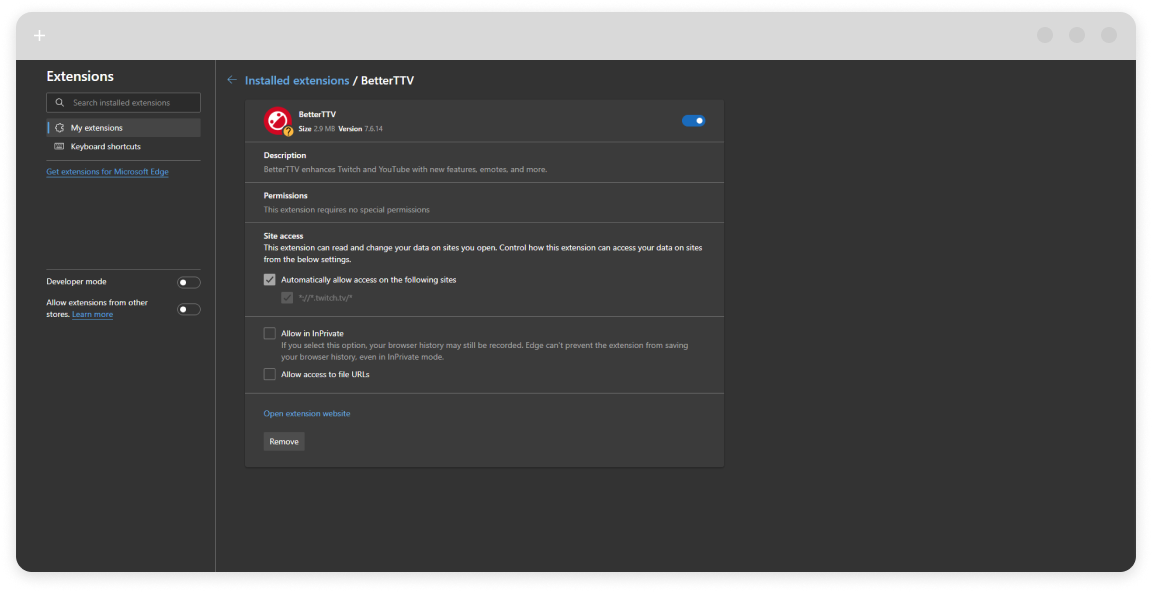Open Get extensions for Microsoft Edge link
Viewport: 1152px width, 592px height.
[x=107, y=172]
